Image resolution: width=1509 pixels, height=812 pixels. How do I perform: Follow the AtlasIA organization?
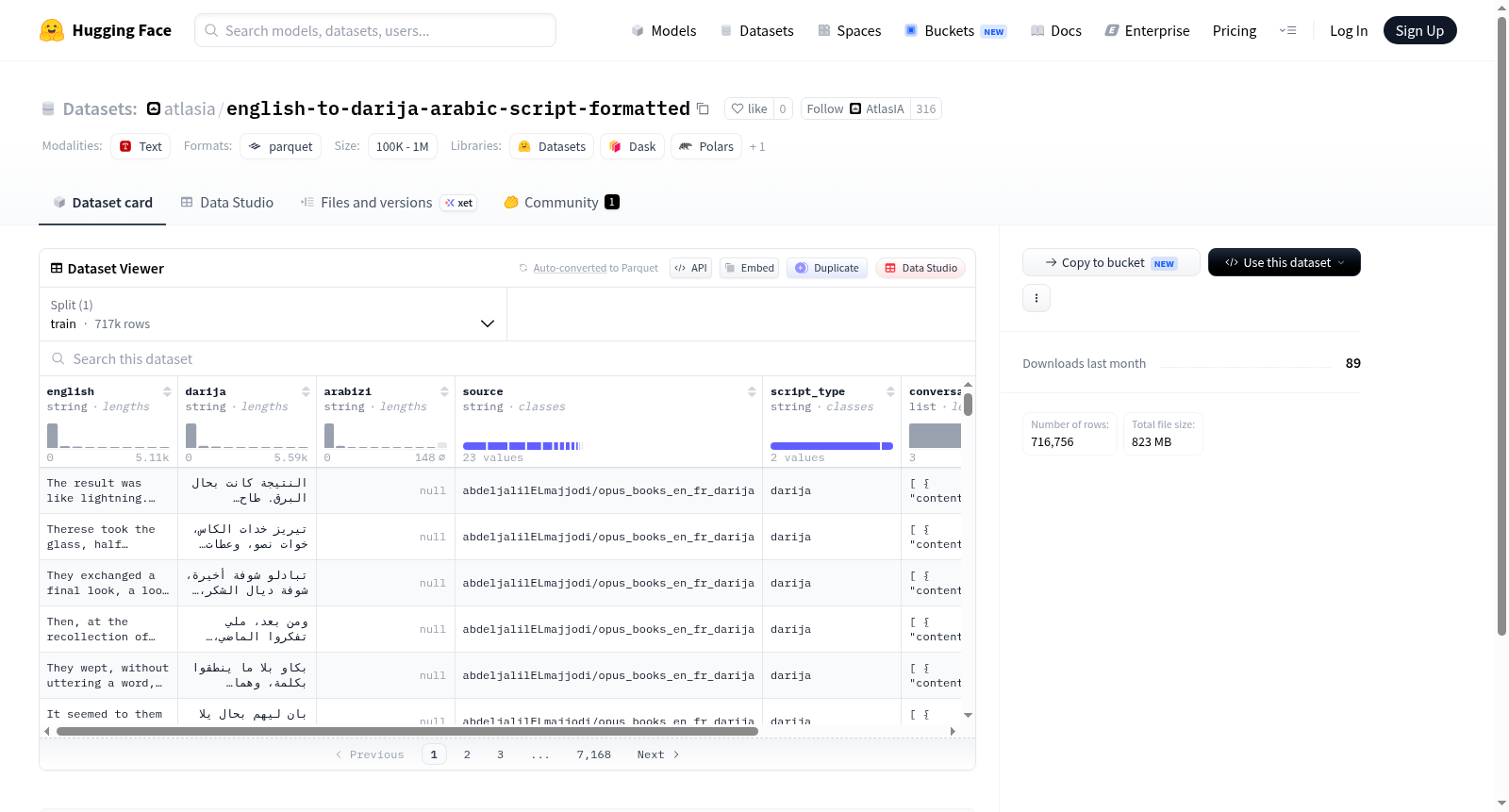click(x=855, y=108)
